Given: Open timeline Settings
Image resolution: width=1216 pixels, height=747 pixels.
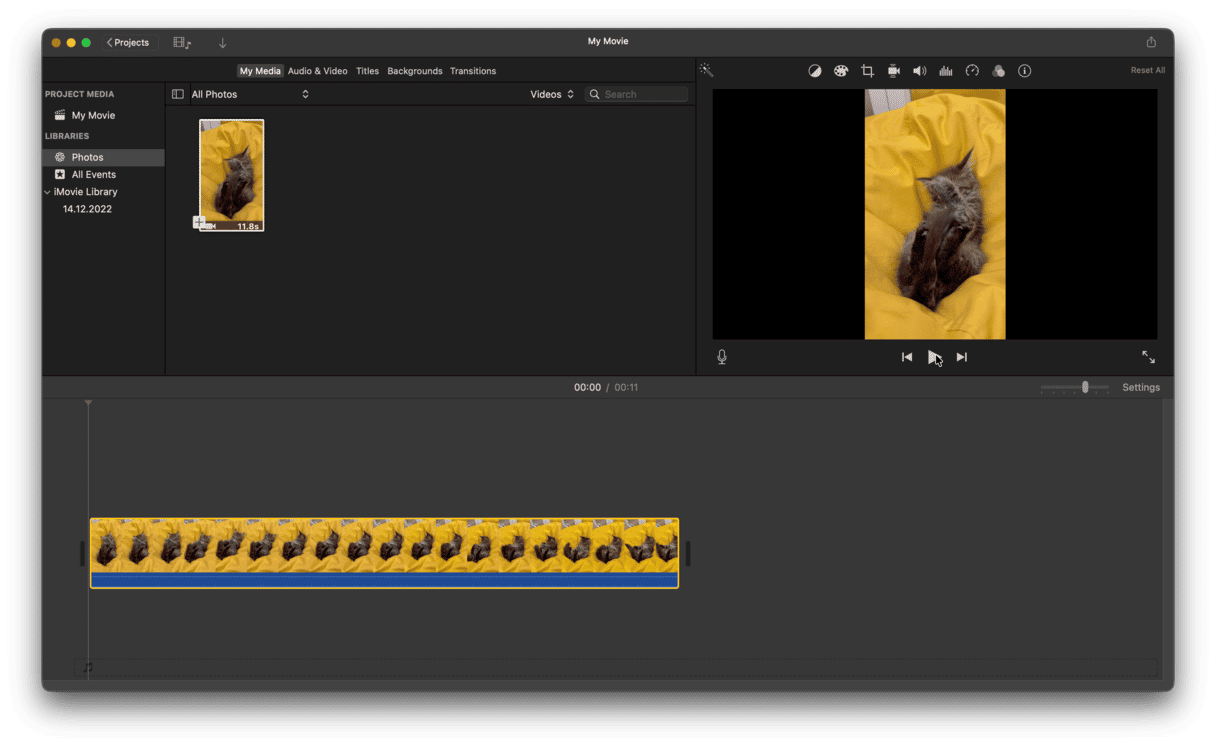Looking at the screenshot, I should coord(1141,387).
